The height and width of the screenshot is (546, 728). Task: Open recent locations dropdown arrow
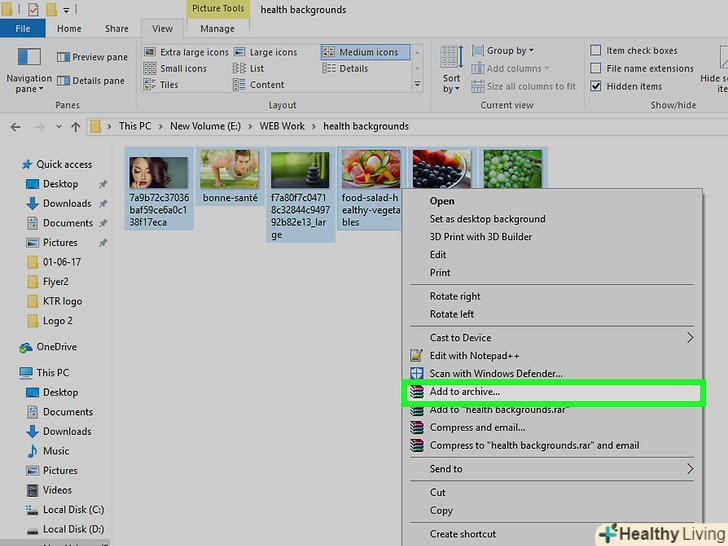click(58, 126)
